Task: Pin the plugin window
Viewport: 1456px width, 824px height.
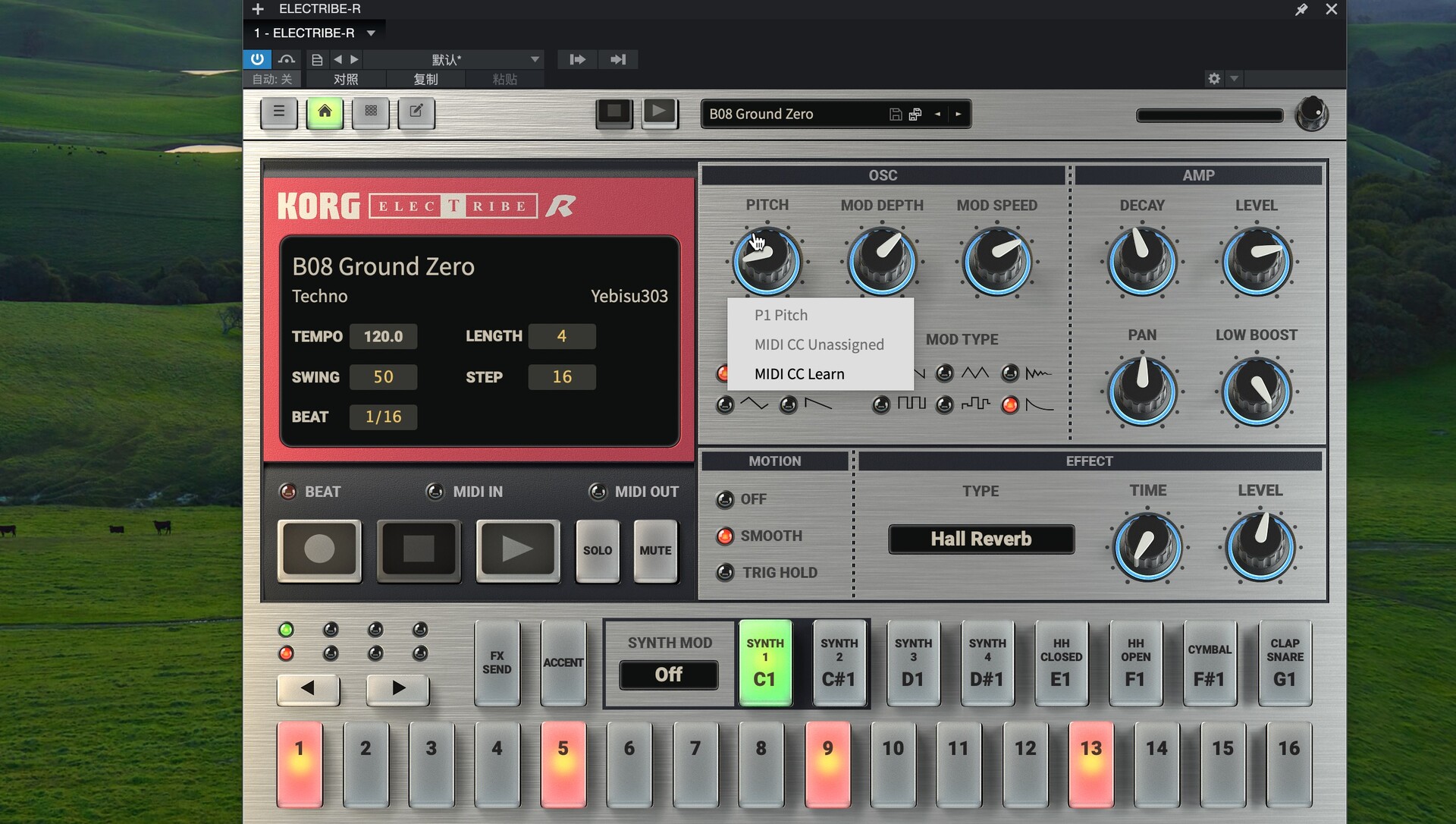Action: (x=1301, y=9)
